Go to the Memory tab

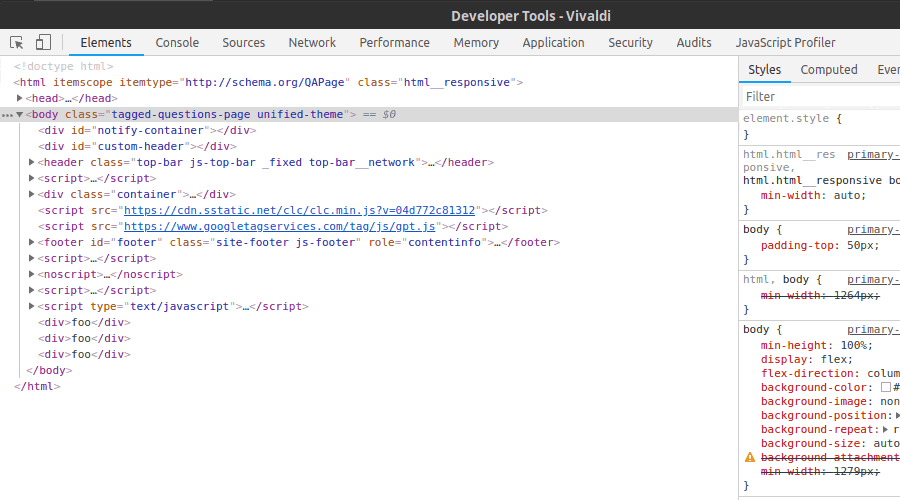(x=476, y=42)
